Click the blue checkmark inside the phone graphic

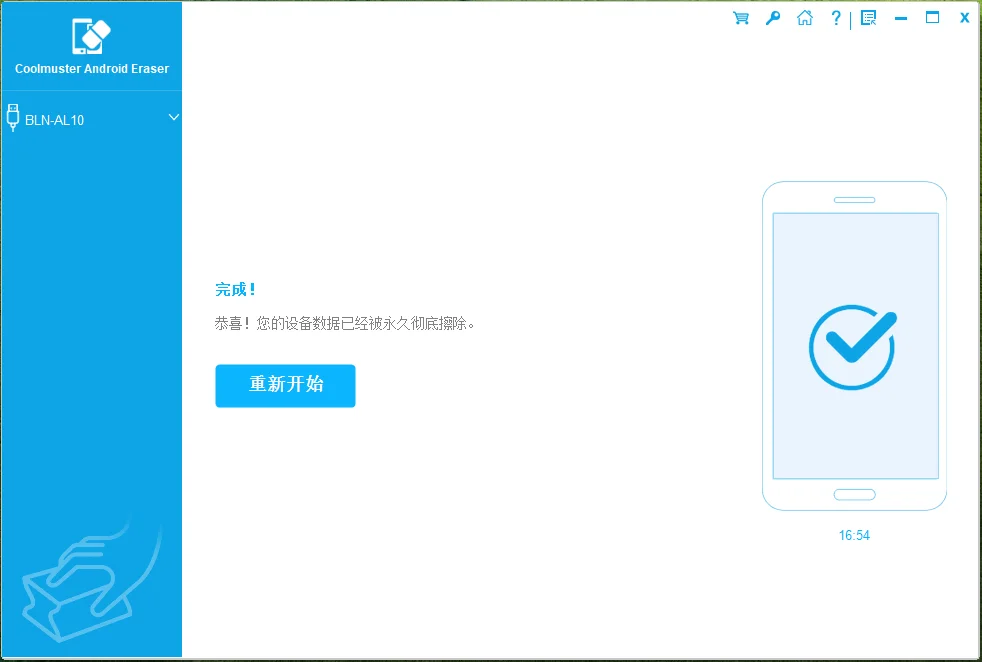[x=853, y=347]
